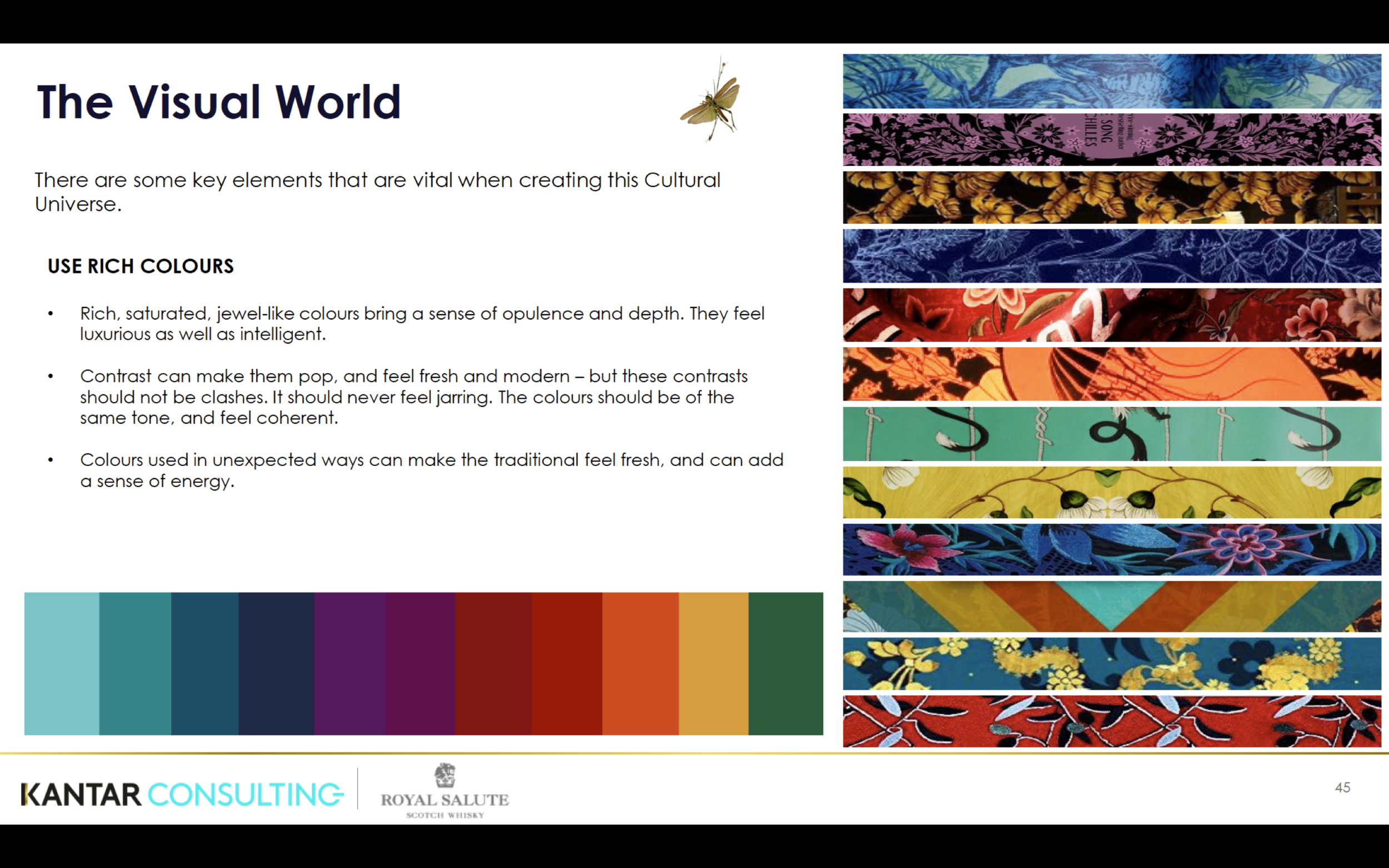Click the blue tropical leaf pattern strip
1389x868 pixels.
point(1112,82)
